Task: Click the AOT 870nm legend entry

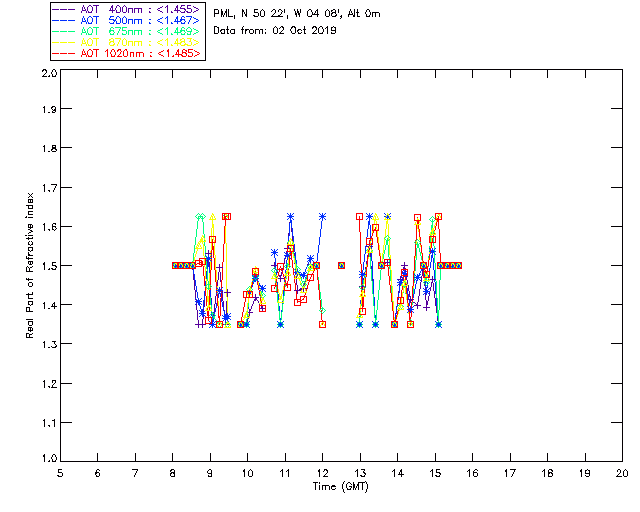Action: click(x=126, y=42)
